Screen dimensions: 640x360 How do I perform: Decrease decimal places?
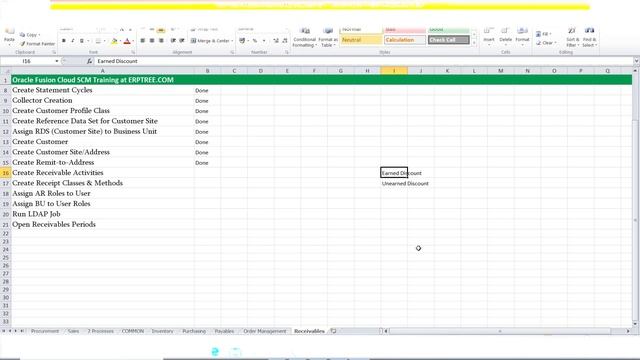(285, 41)
